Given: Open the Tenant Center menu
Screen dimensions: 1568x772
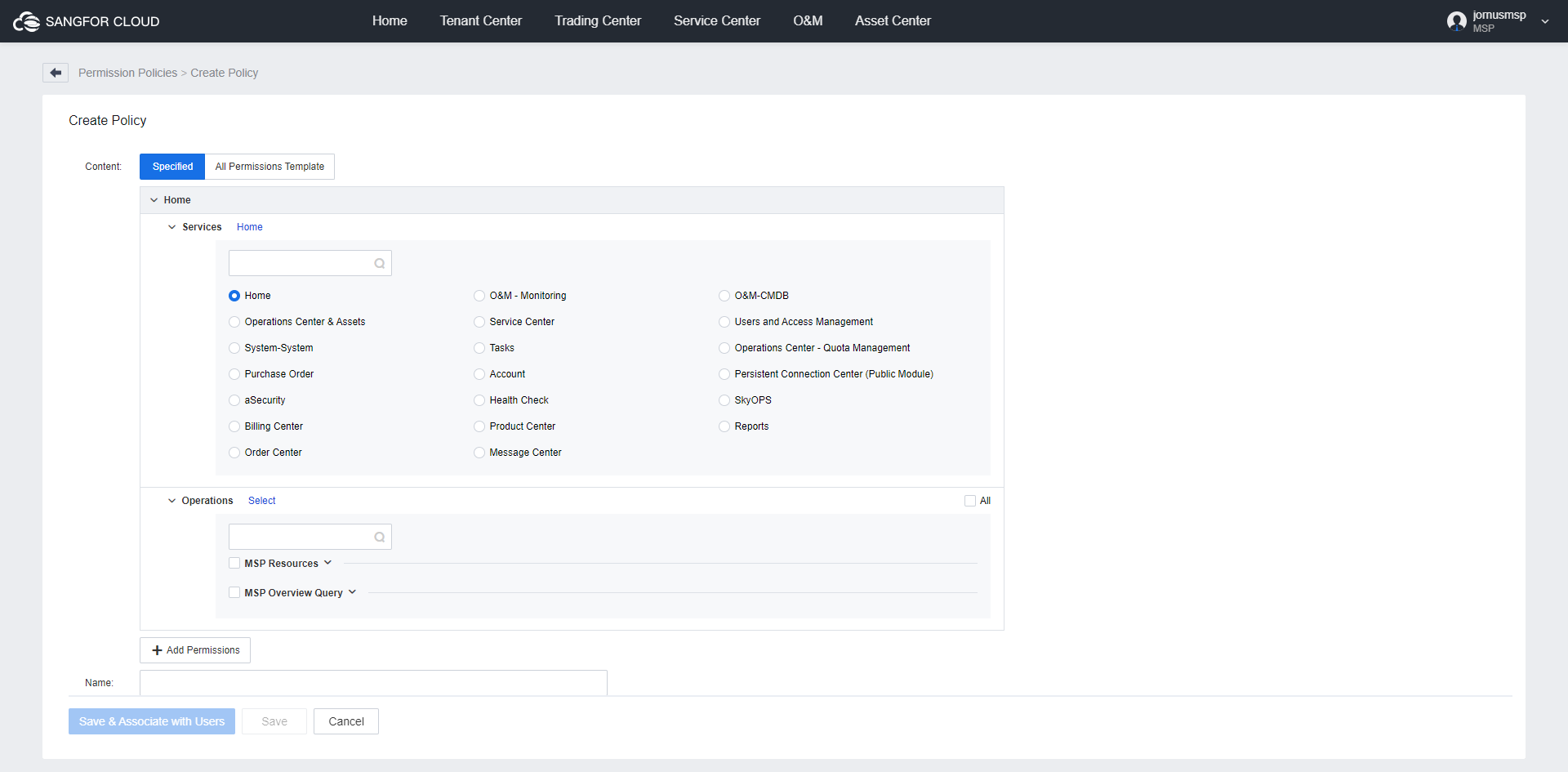Looking at the screenshot, I should coord(481,21).
